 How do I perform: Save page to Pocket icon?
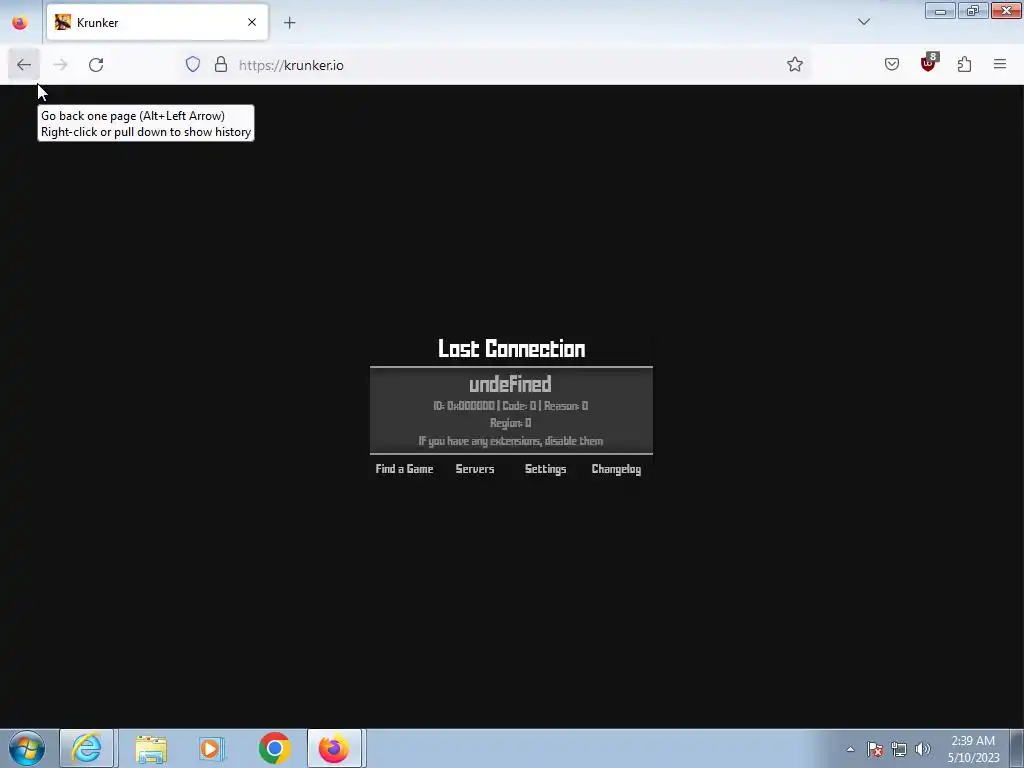click(891, 64)
